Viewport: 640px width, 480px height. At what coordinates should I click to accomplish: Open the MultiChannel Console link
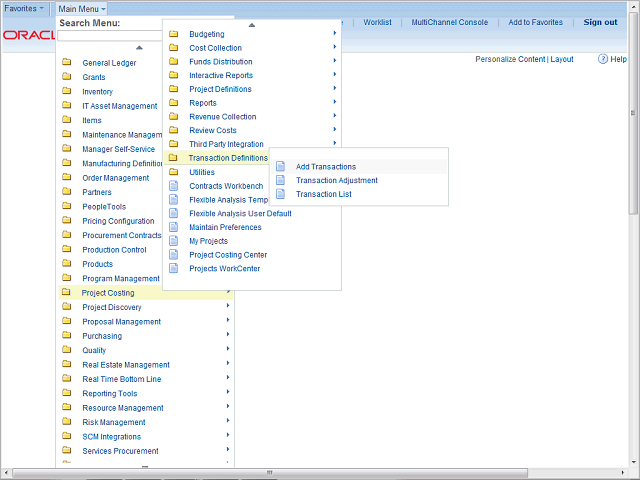[449, 22]
